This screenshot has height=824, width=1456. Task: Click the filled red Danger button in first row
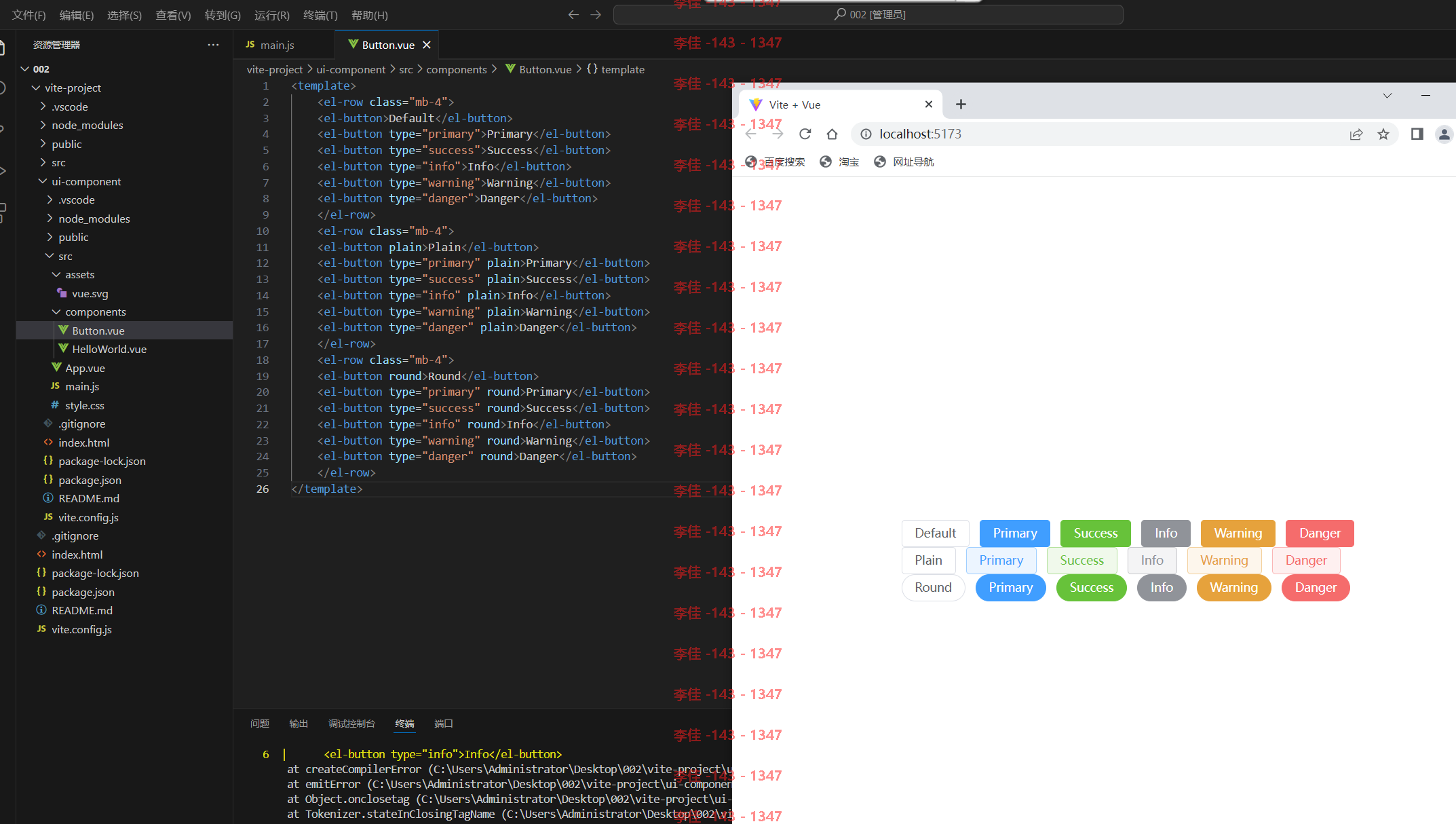1320,533
